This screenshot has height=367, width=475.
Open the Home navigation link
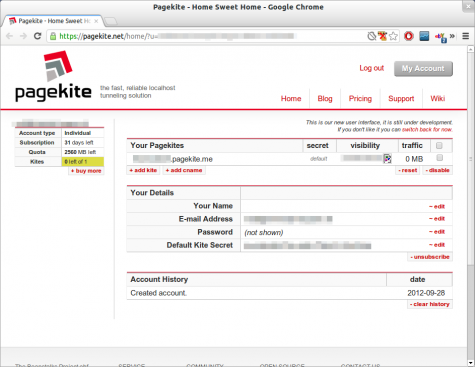tap(291, 99)
